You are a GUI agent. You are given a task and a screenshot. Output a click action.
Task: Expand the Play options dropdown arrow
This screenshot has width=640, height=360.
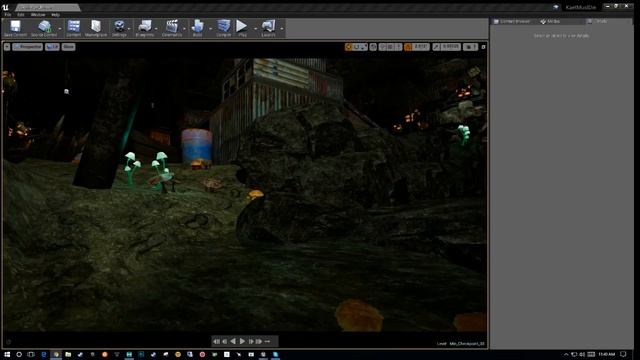click(x=256, y=29)
